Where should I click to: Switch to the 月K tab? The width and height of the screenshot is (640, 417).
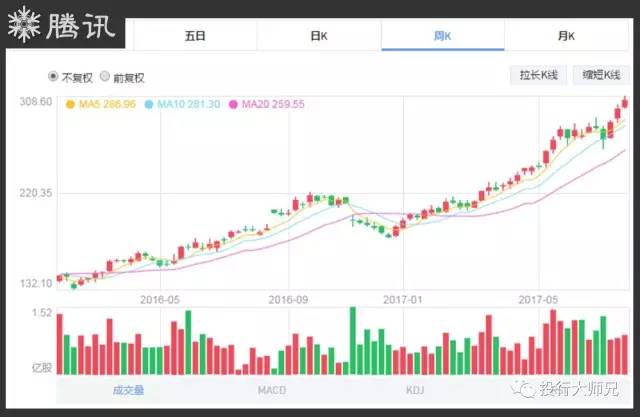[x=566, y=36]
